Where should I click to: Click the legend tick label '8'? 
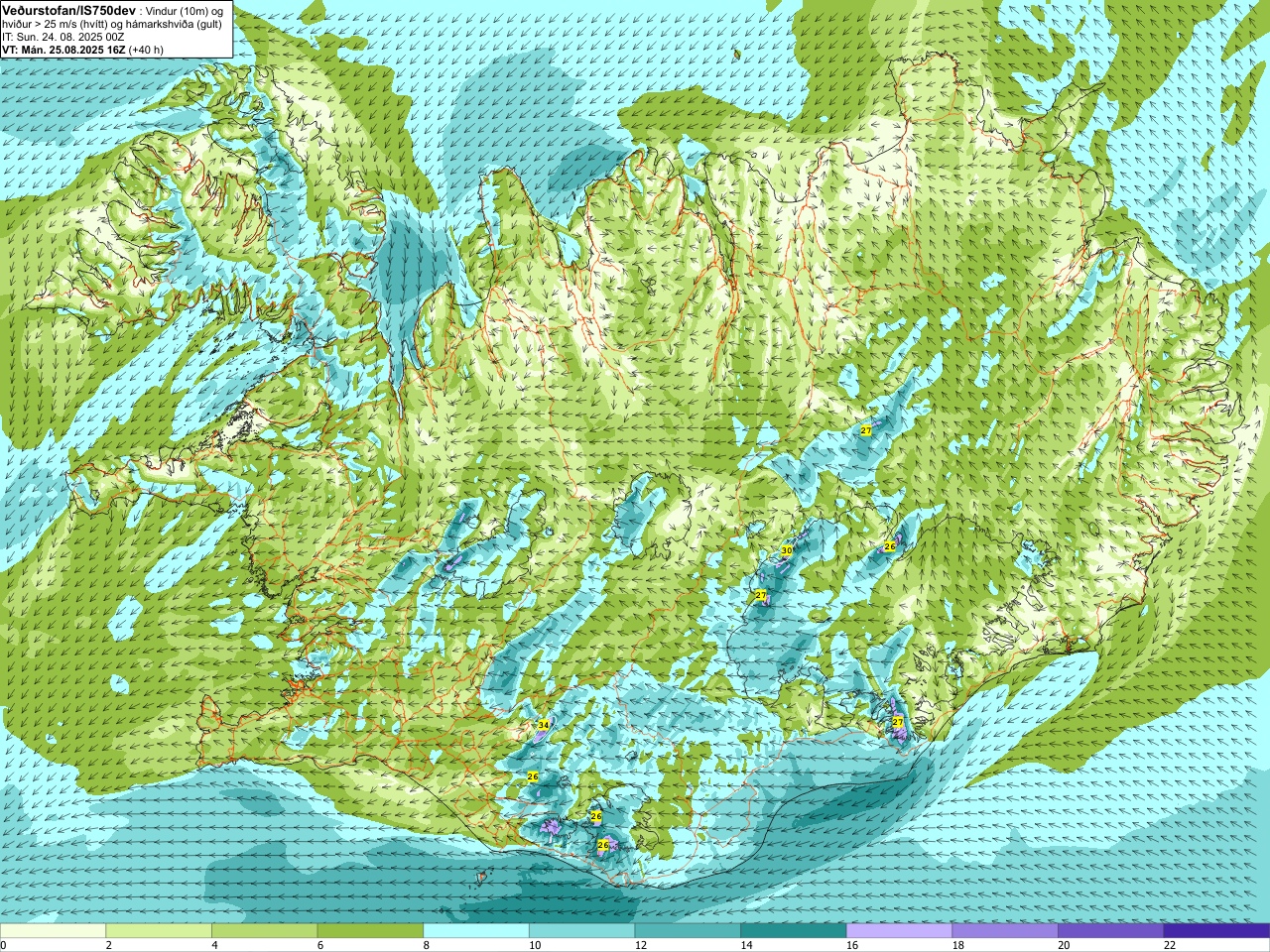coord(427,945)
